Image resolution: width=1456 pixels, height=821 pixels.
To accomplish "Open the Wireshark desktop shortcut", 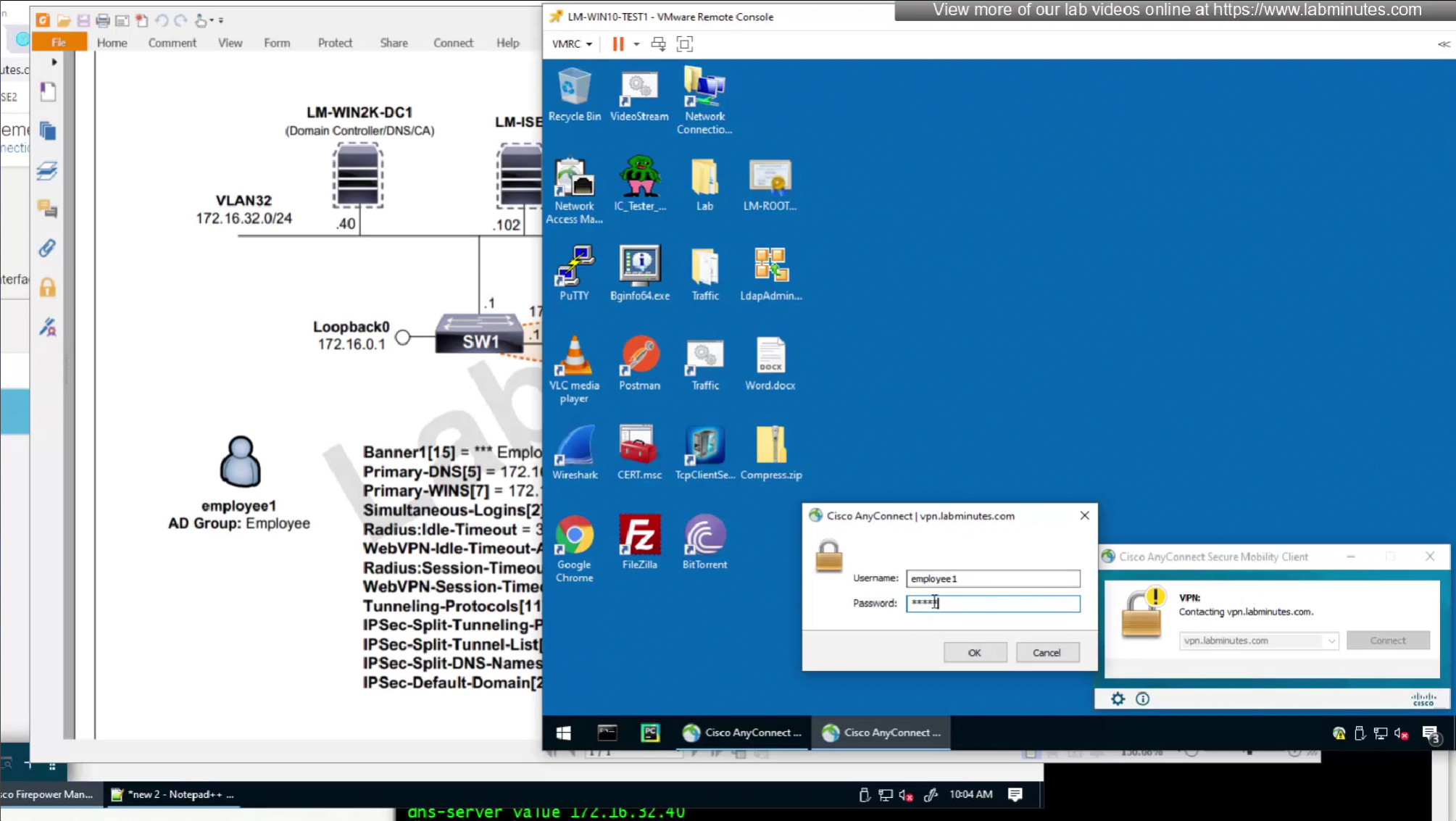I will (x=575, y=453).
